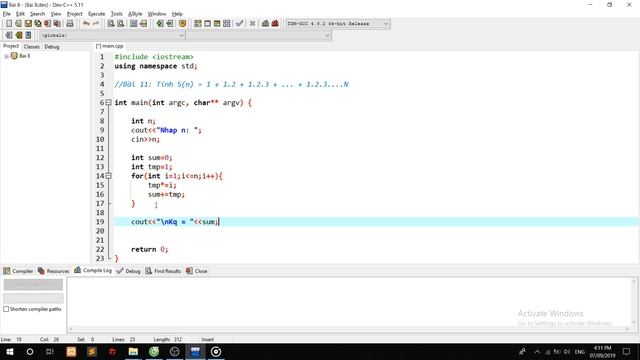Open the Resources bottom panel tab
Viewport: 640px width, 360px height.
click(x=53, y=271)
